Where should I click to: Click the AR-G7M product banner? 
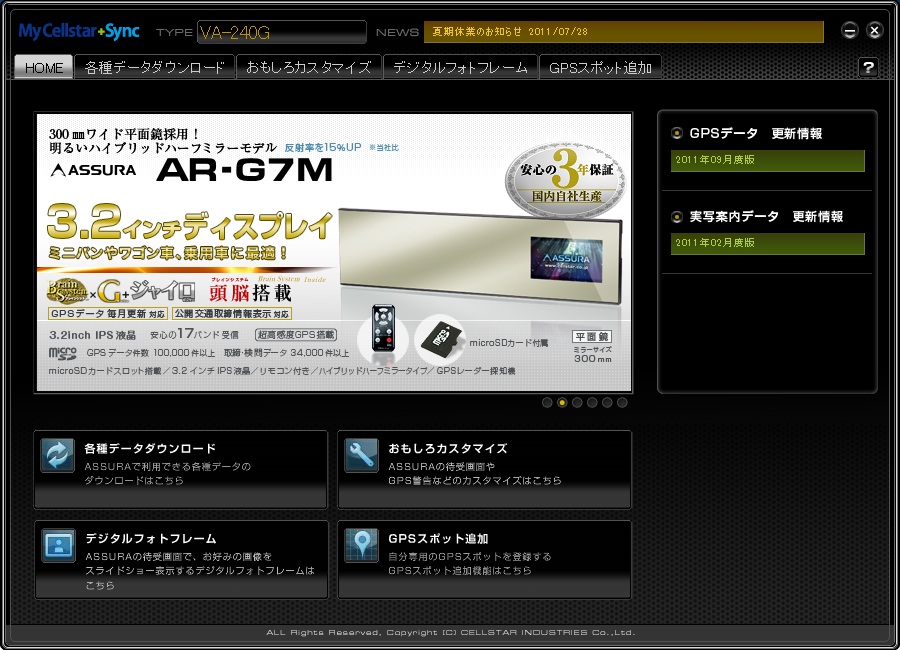tap(334, 253)
